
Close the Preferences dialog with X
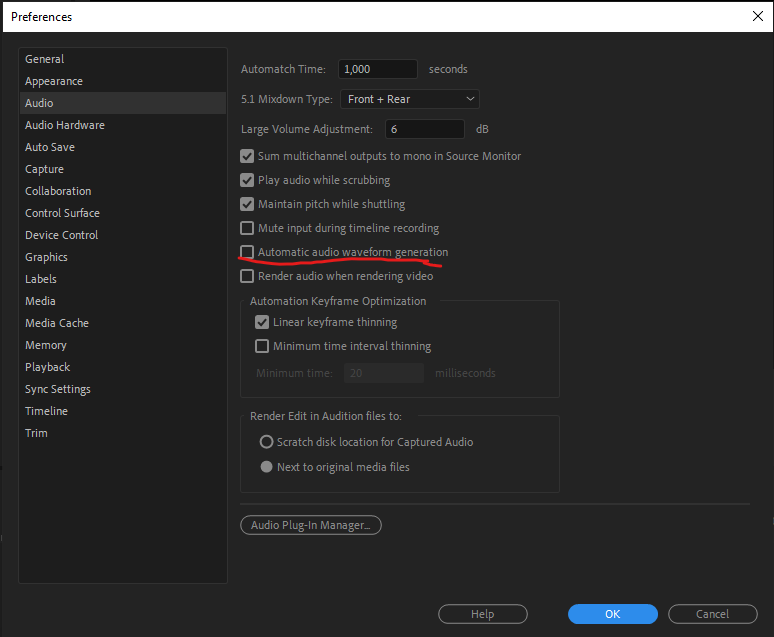757,16
